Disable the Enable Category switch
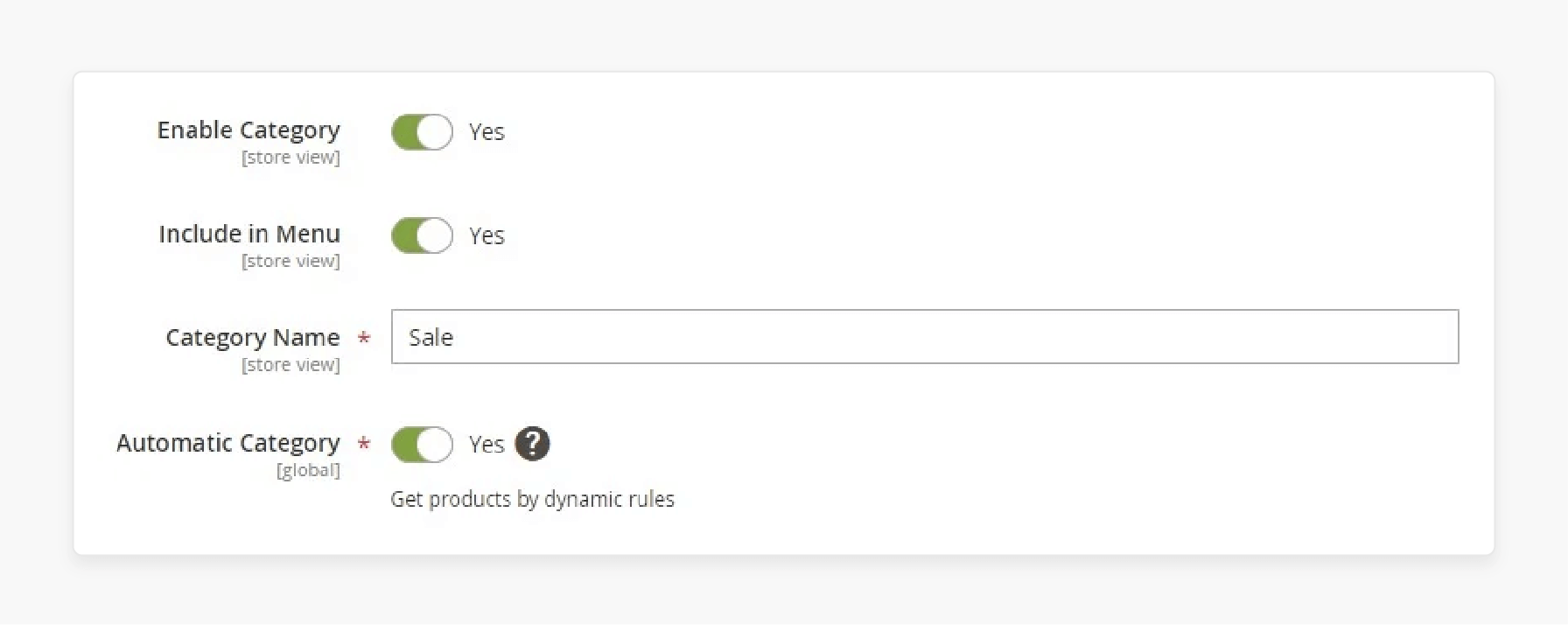This screenshot has width=1568, height=625. coord(422,131)
